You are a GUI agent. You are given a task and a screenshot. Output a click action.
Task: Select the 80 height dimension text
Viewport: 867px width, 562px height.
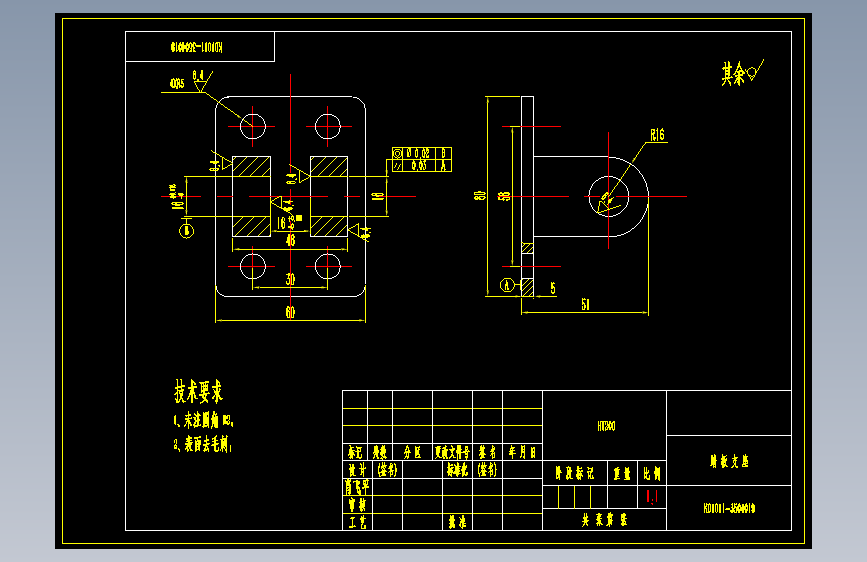pyautogui.click(x=480, y=196)
